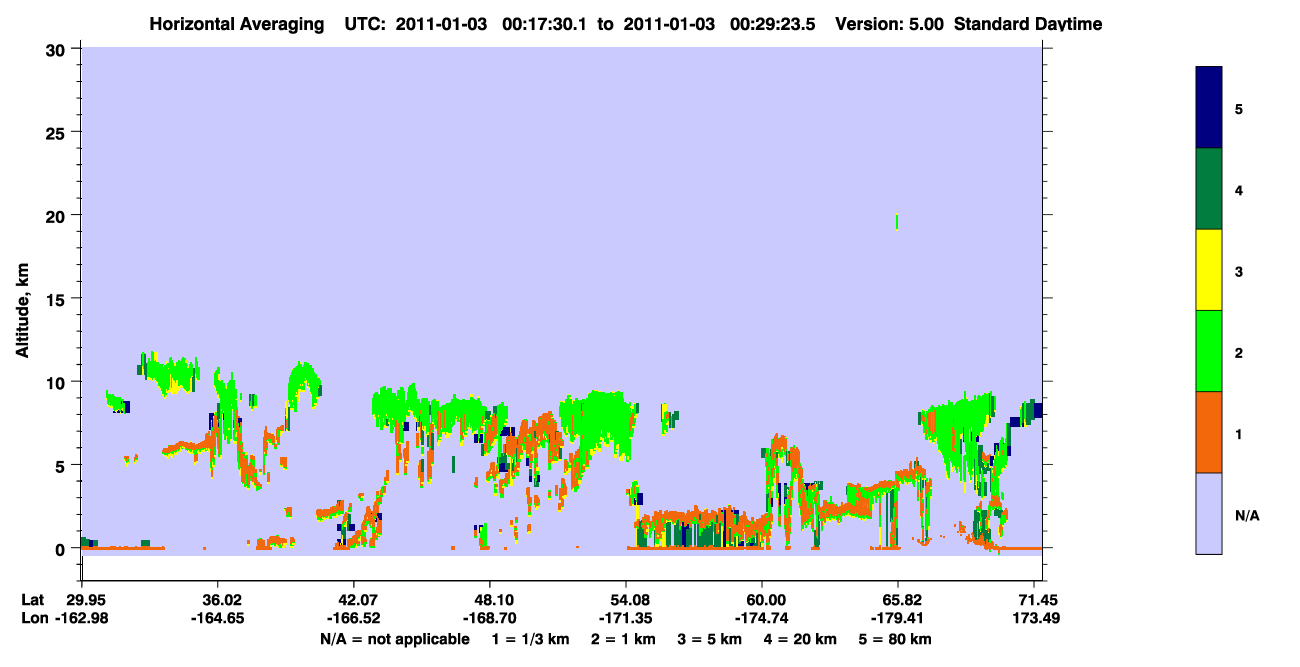The width and height of the screenshot is (1300, 667).
Task: Click the longitude value '-179.41'
Action: point(898,618)
